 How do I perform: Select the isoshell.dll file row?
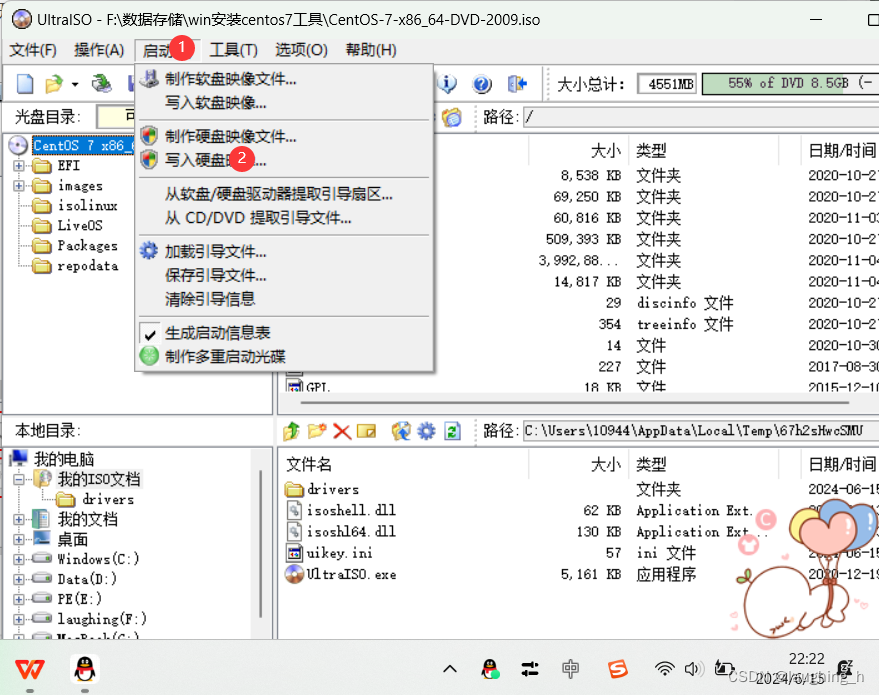[351, 511]
